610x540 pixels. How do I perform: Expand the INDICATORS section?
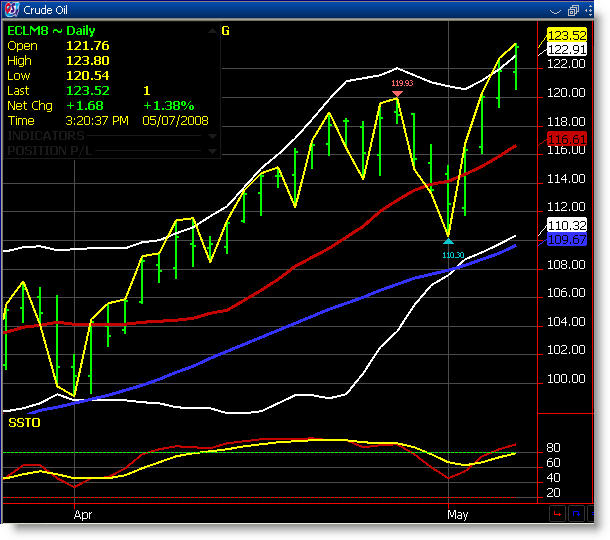212,136
